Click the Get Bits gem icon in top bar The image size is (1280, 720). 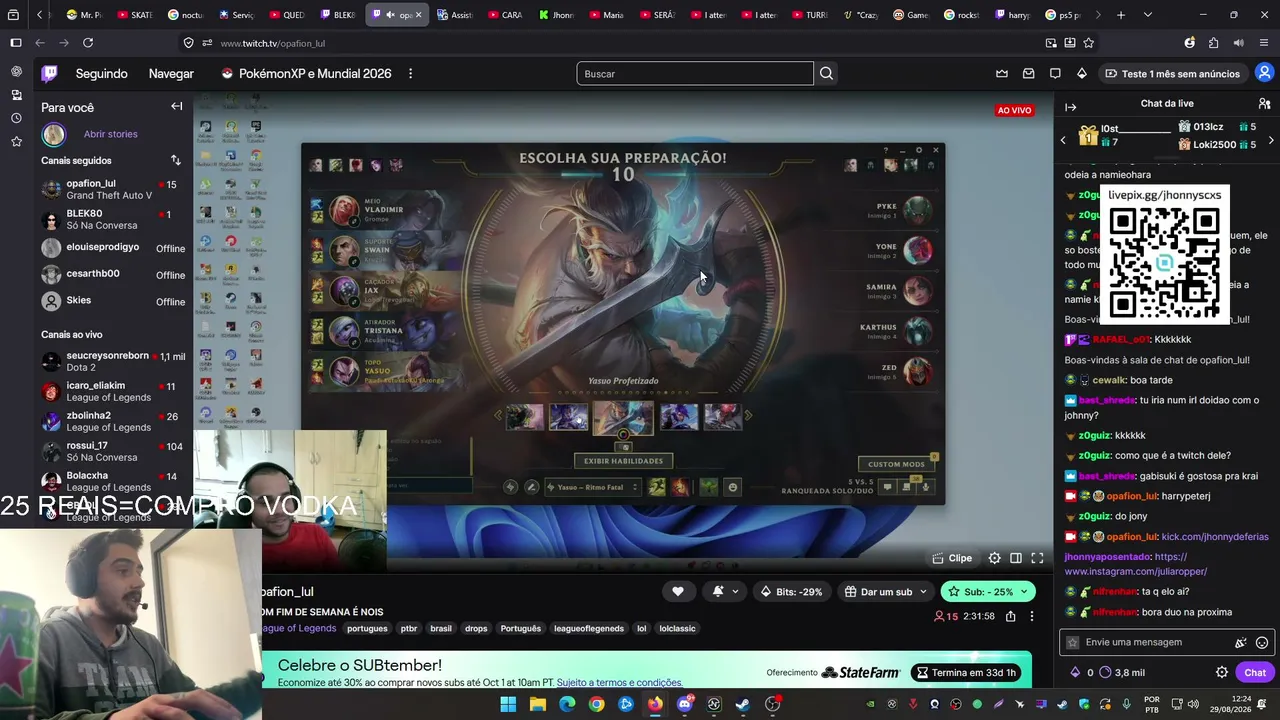coord(1081,73)
